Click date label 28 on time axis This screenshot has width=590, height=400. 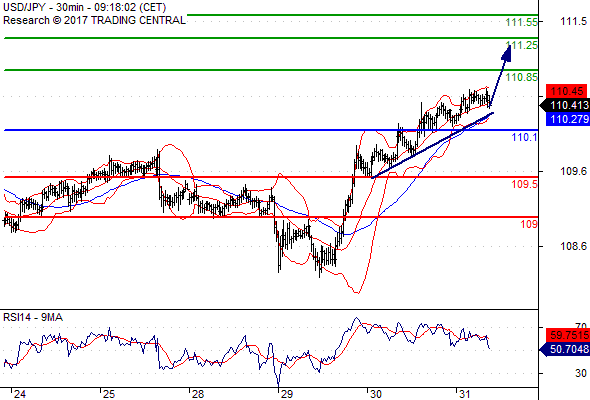point(198,394)
